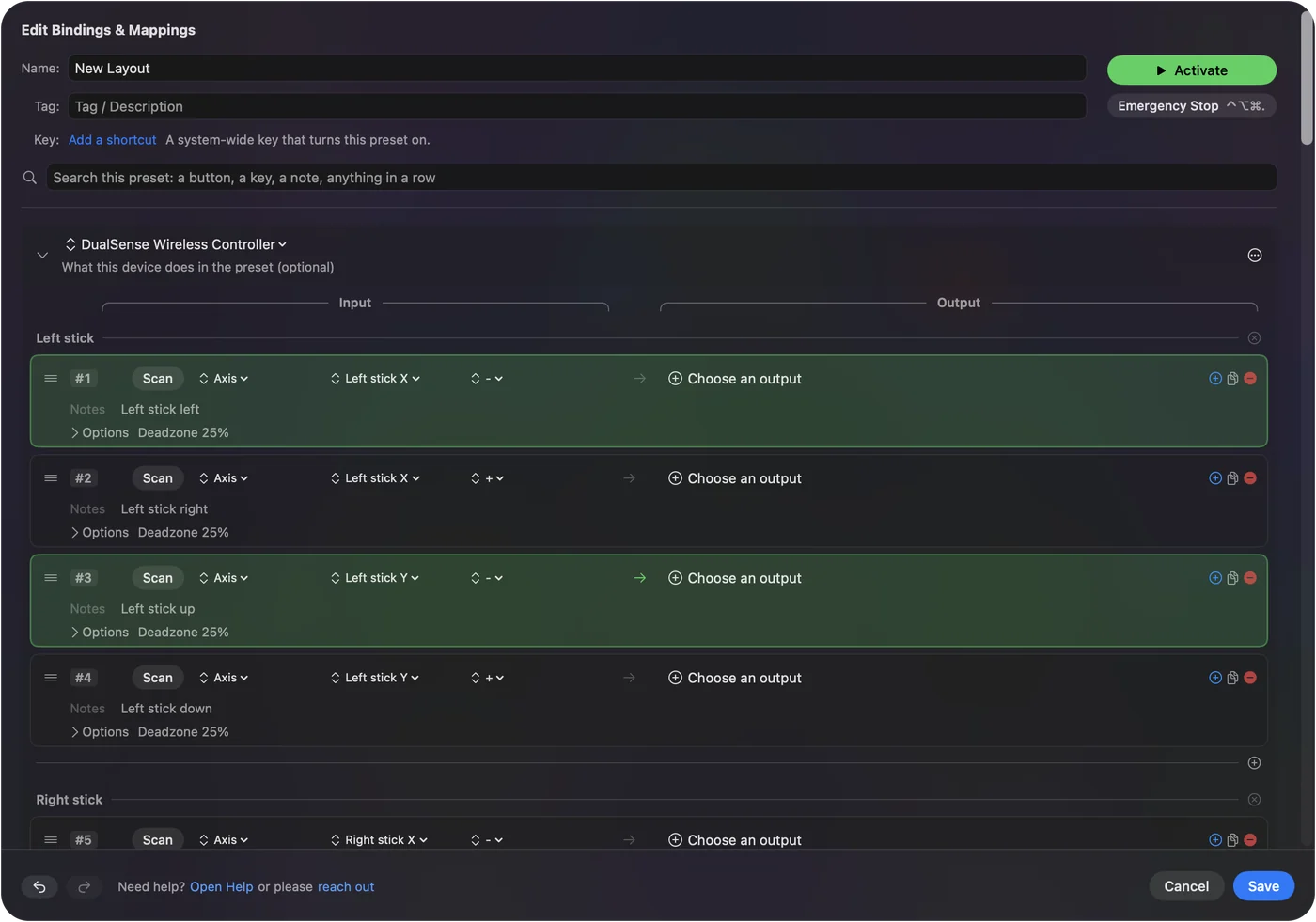Image resolution: width=1316 pixels, height=922 pixels.
Task: Open the Left stick Y dropdown in row #3
Action: point(375,578)
